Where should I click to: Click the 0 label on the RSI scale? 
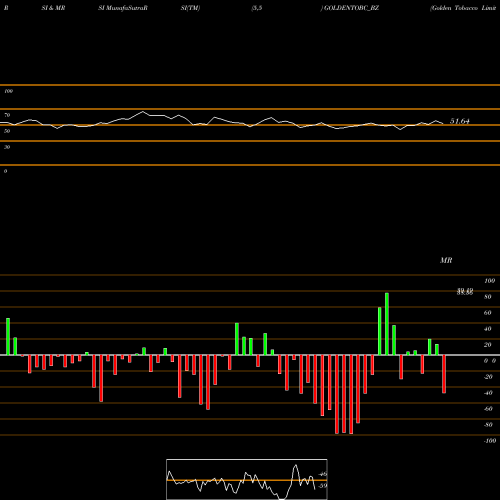pos(5,171)
